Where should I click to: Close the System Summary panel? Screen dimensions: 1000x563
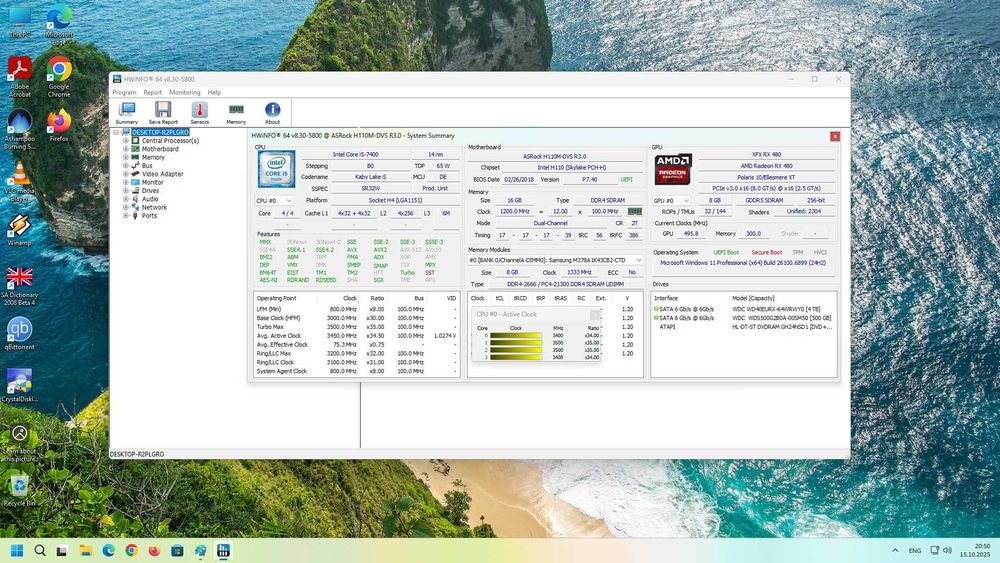point(835,136)
